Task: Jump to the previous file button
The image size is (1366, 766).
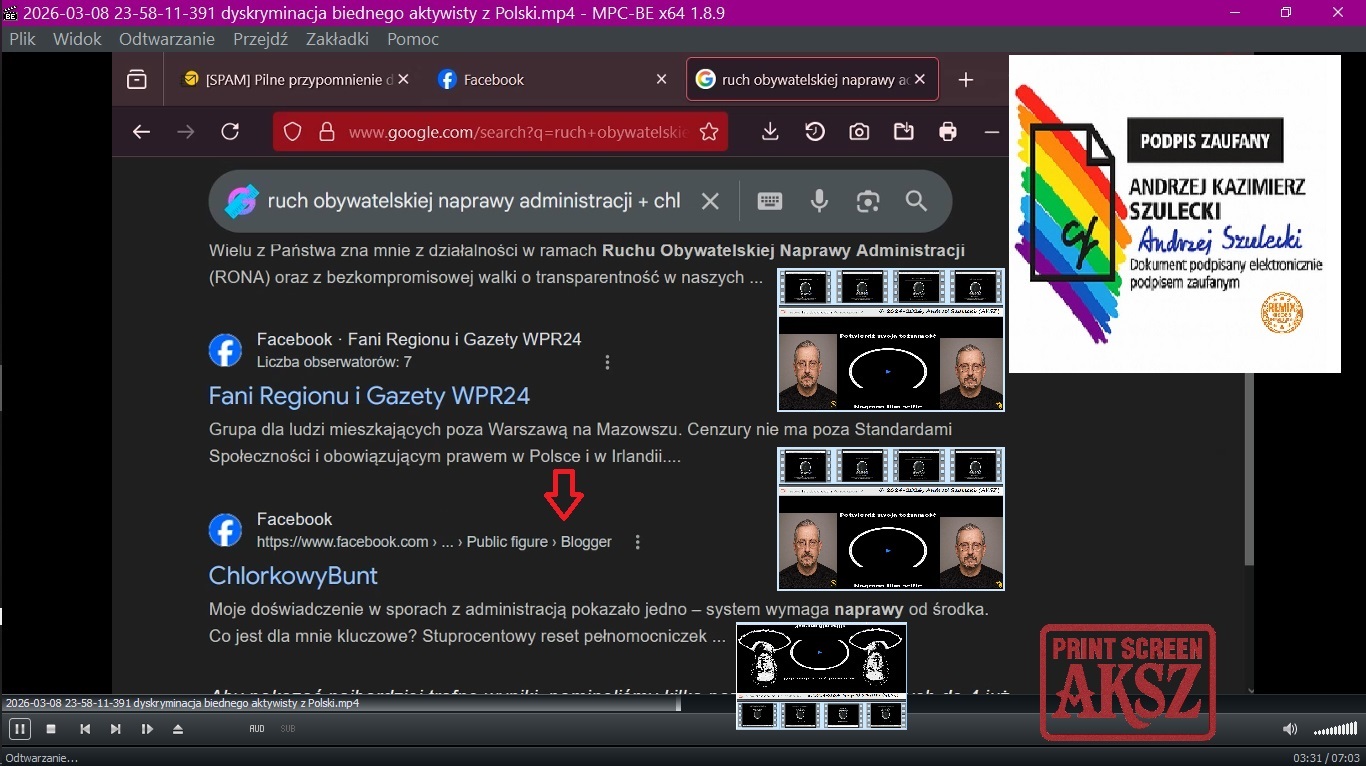Action: pos(85,729)
